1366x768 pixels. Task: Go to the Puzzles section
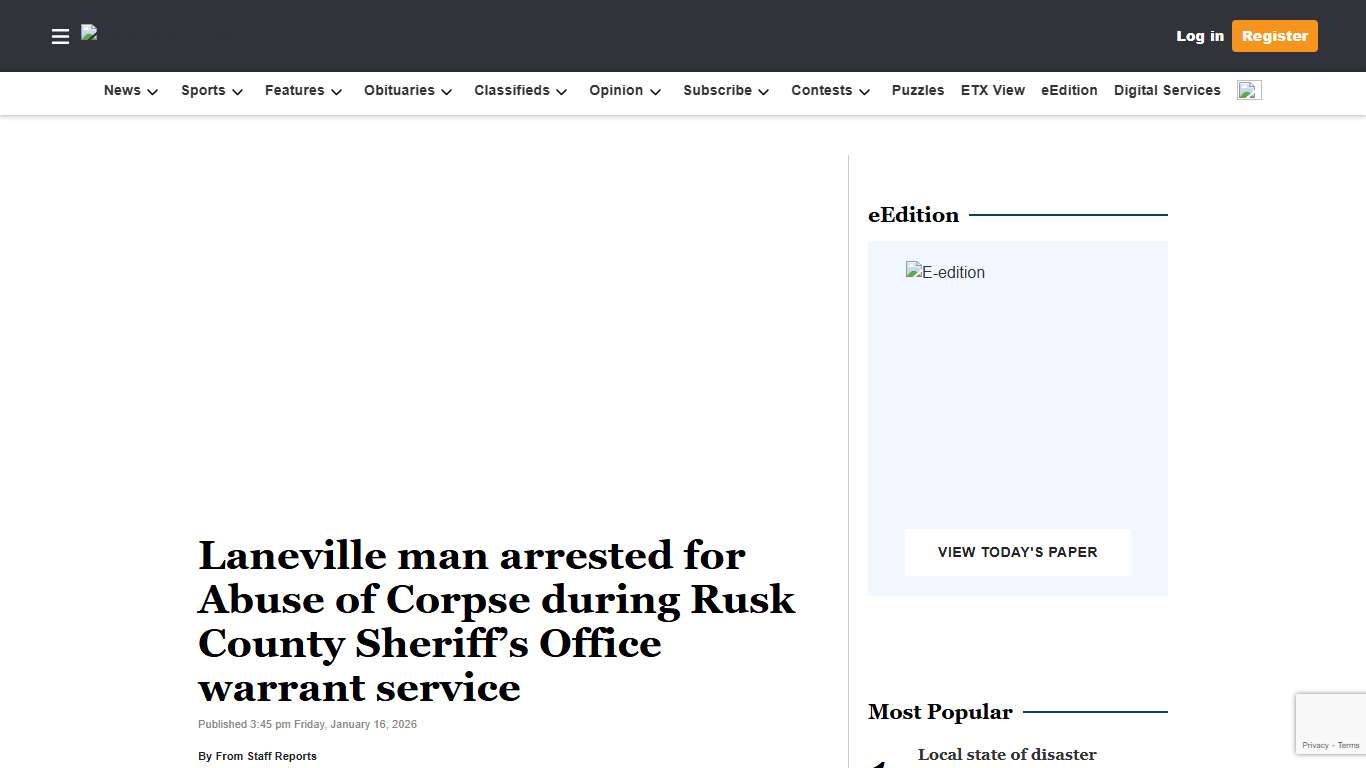point(917,90)
